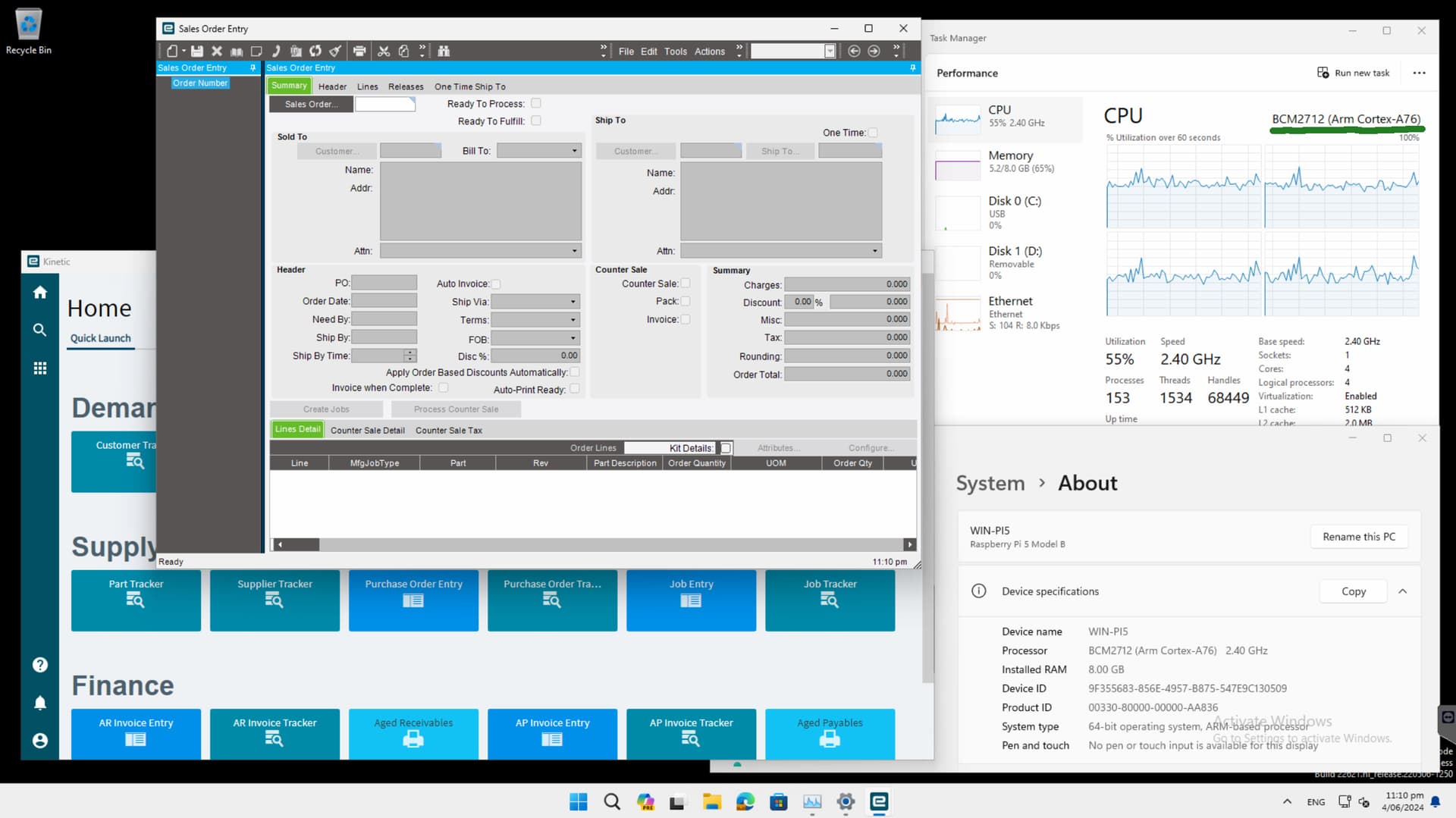Open the Ship To Attn dropdown
1456x818 pixels.
coord(874,251)
